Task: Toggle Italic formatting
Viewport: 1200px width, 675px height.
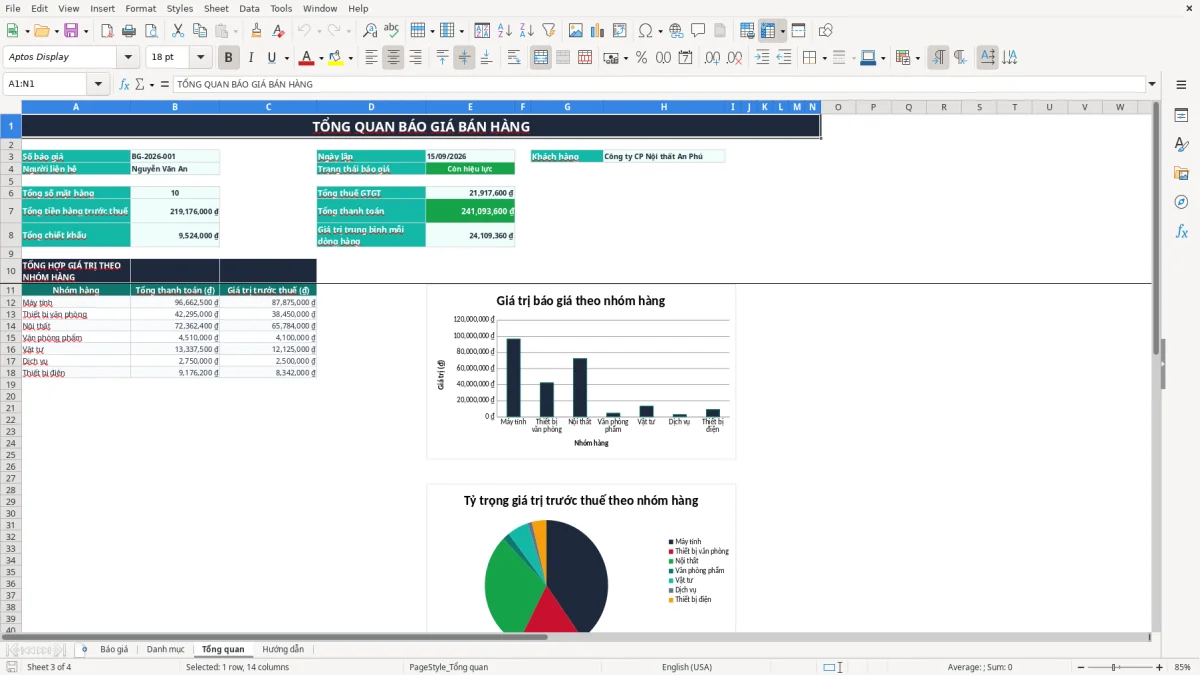Action: click(x=250, y=57)
